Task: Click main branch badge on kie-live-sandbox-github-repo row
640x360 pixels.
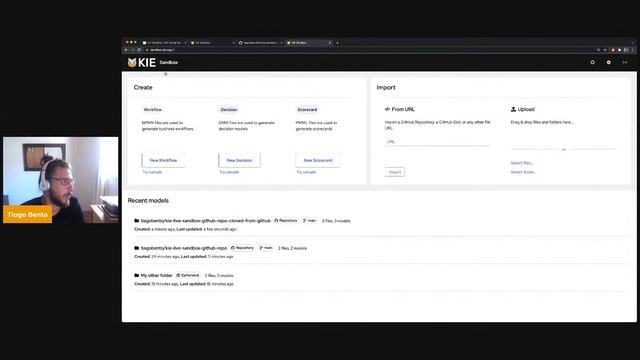Action: (x=266, y=248)
